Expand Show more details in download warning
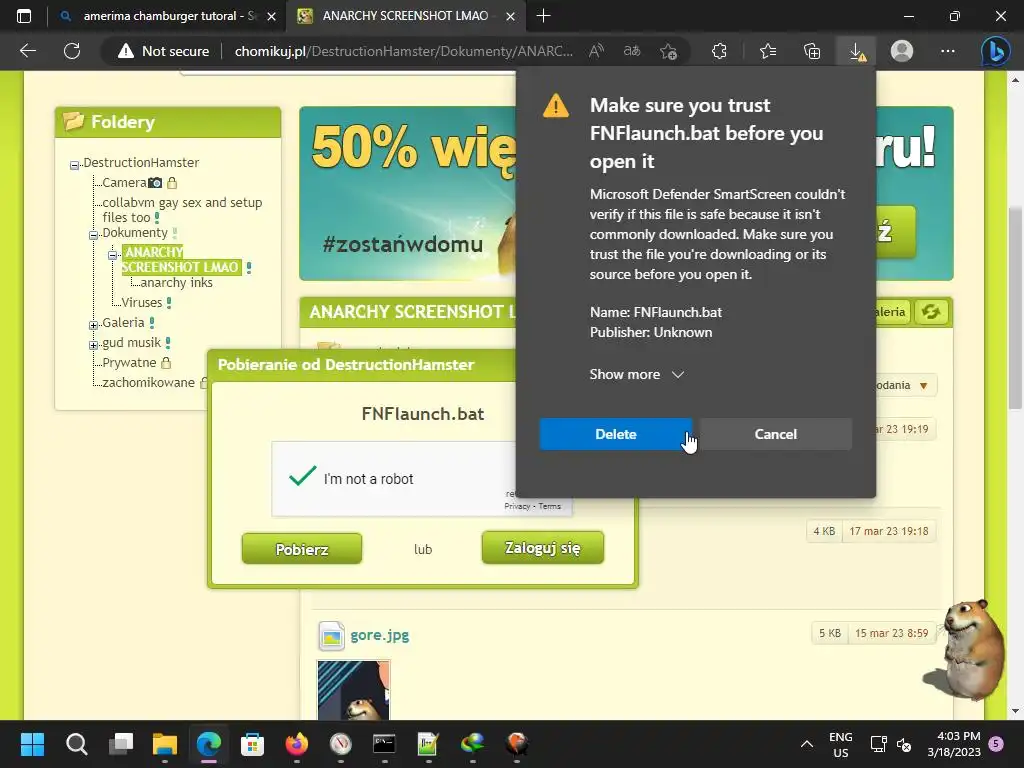This screenshot has width=1024, height=768. (x=637, y=374)
